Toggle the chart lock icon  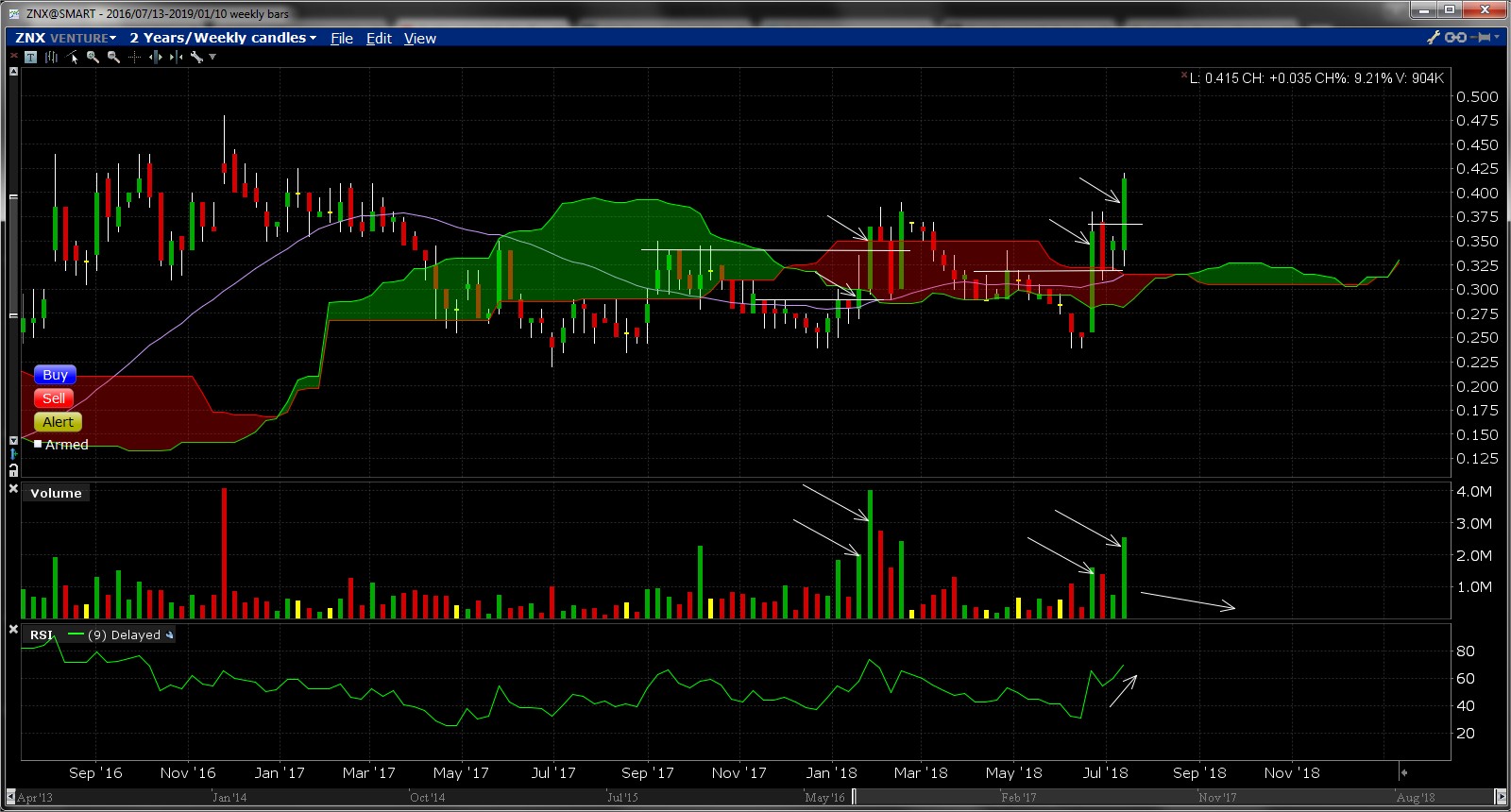(x=13, y=469)
